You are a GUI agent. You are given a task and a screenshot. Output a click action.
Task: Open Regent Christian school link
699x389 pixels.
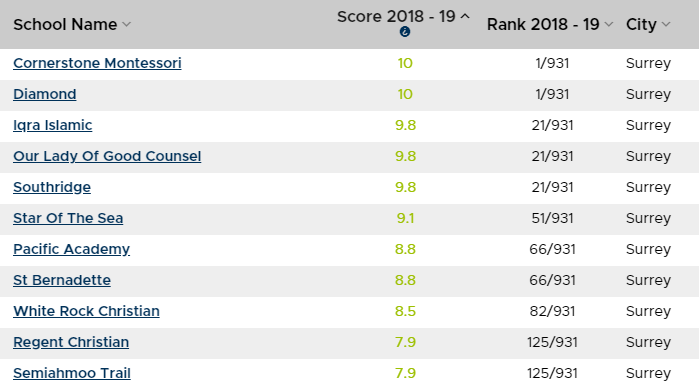[x=71, y=342]
